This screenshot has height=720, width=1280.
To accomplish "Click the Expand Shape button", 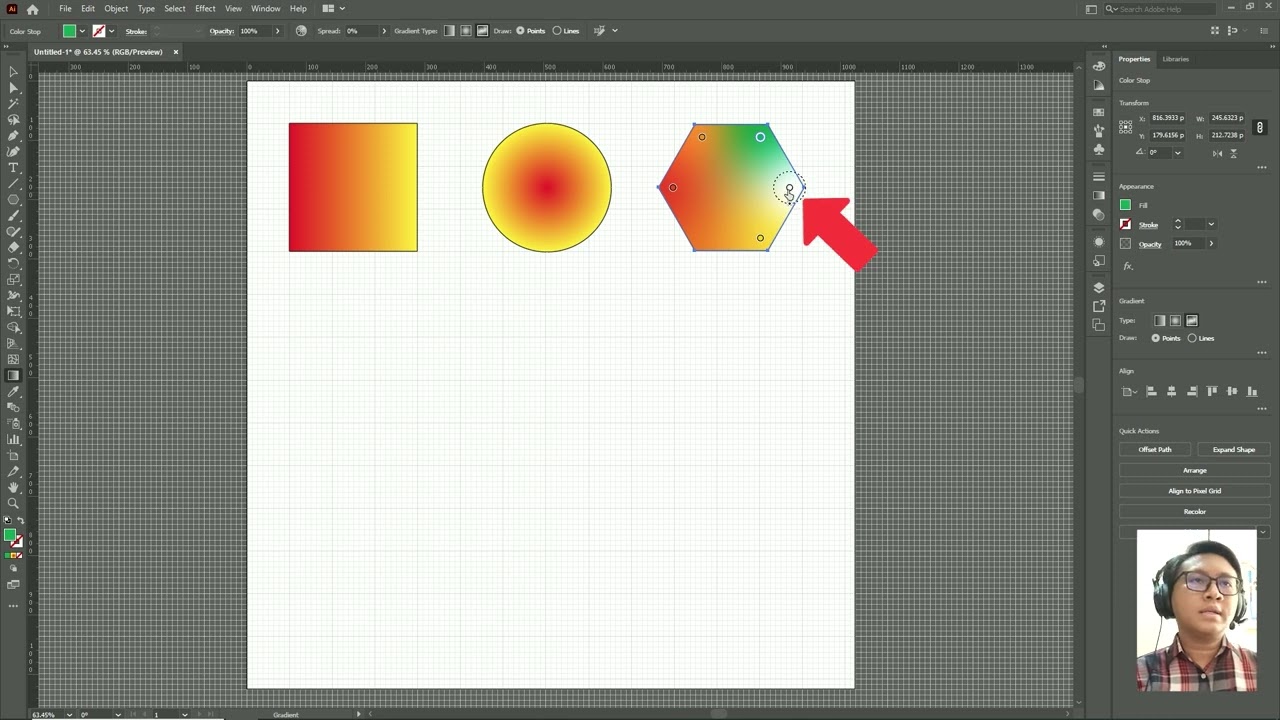I will tap(1233, 450).
